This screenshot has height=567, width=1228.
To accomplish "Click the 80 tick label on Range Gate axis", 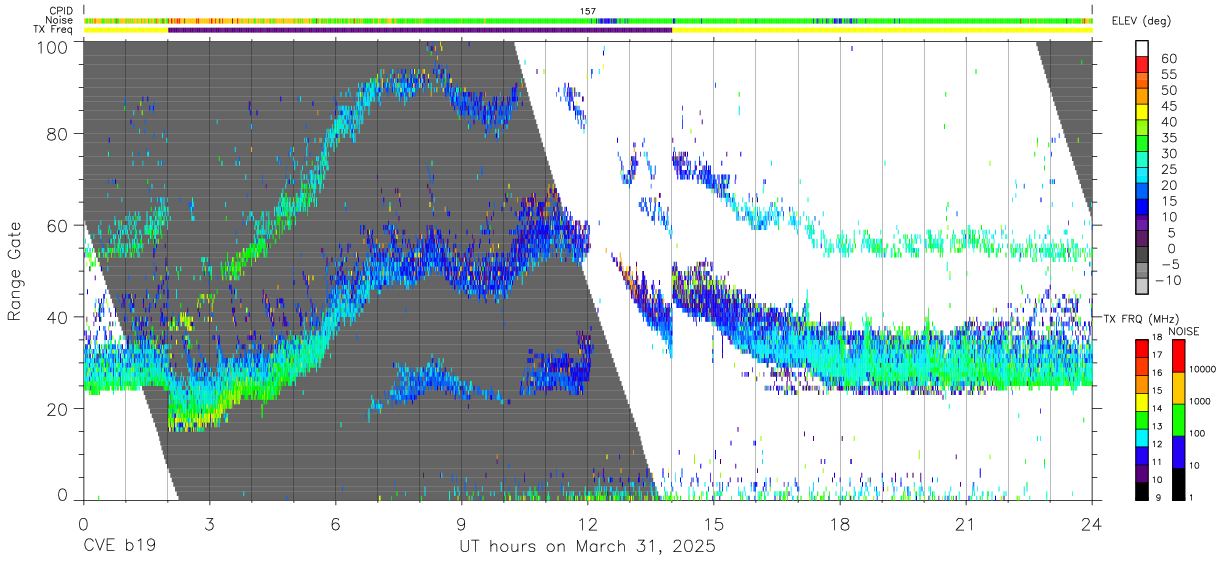I will pos(58,134).
